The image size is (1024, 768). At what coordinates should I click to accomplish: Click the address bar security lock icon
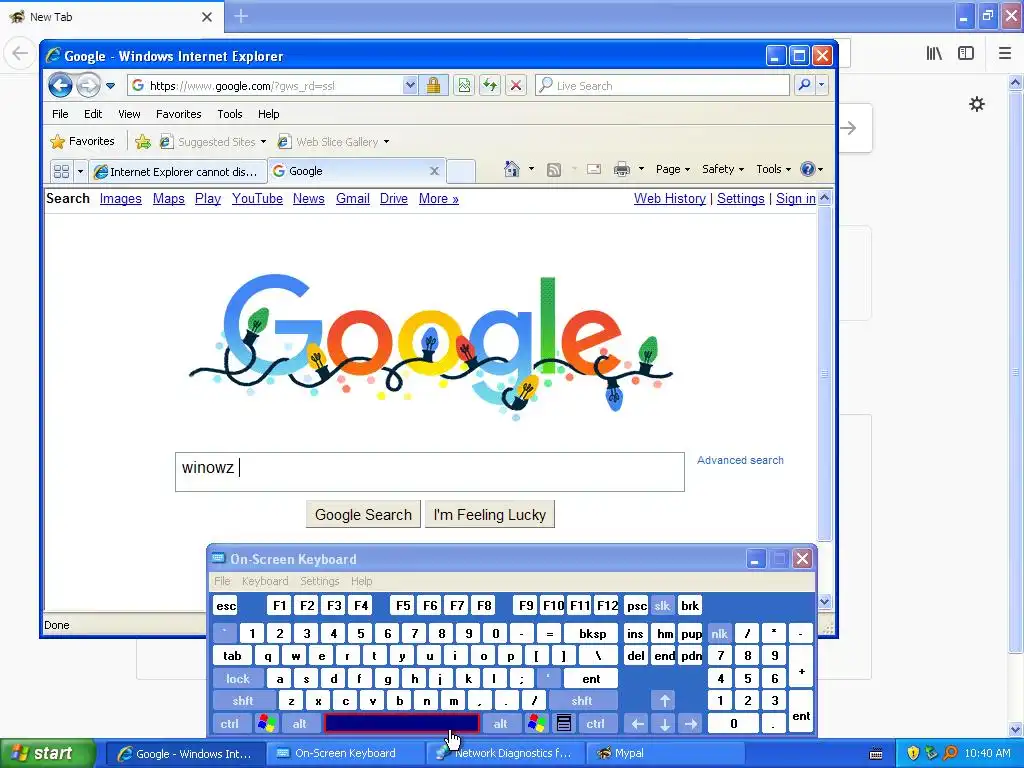tap(433, 86)
